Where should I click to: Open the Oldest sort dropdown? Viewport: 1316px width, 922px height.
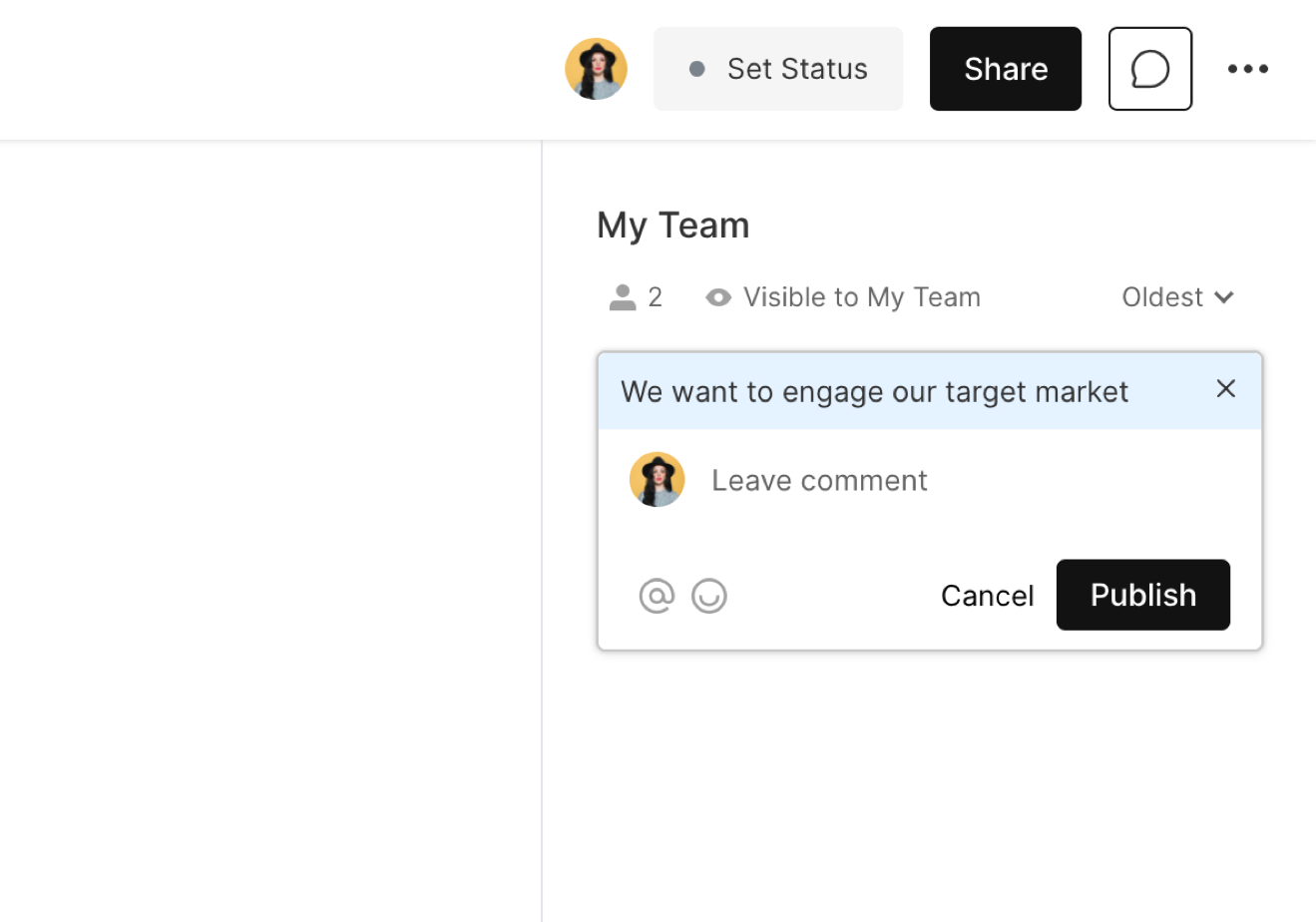(1162, 297)
